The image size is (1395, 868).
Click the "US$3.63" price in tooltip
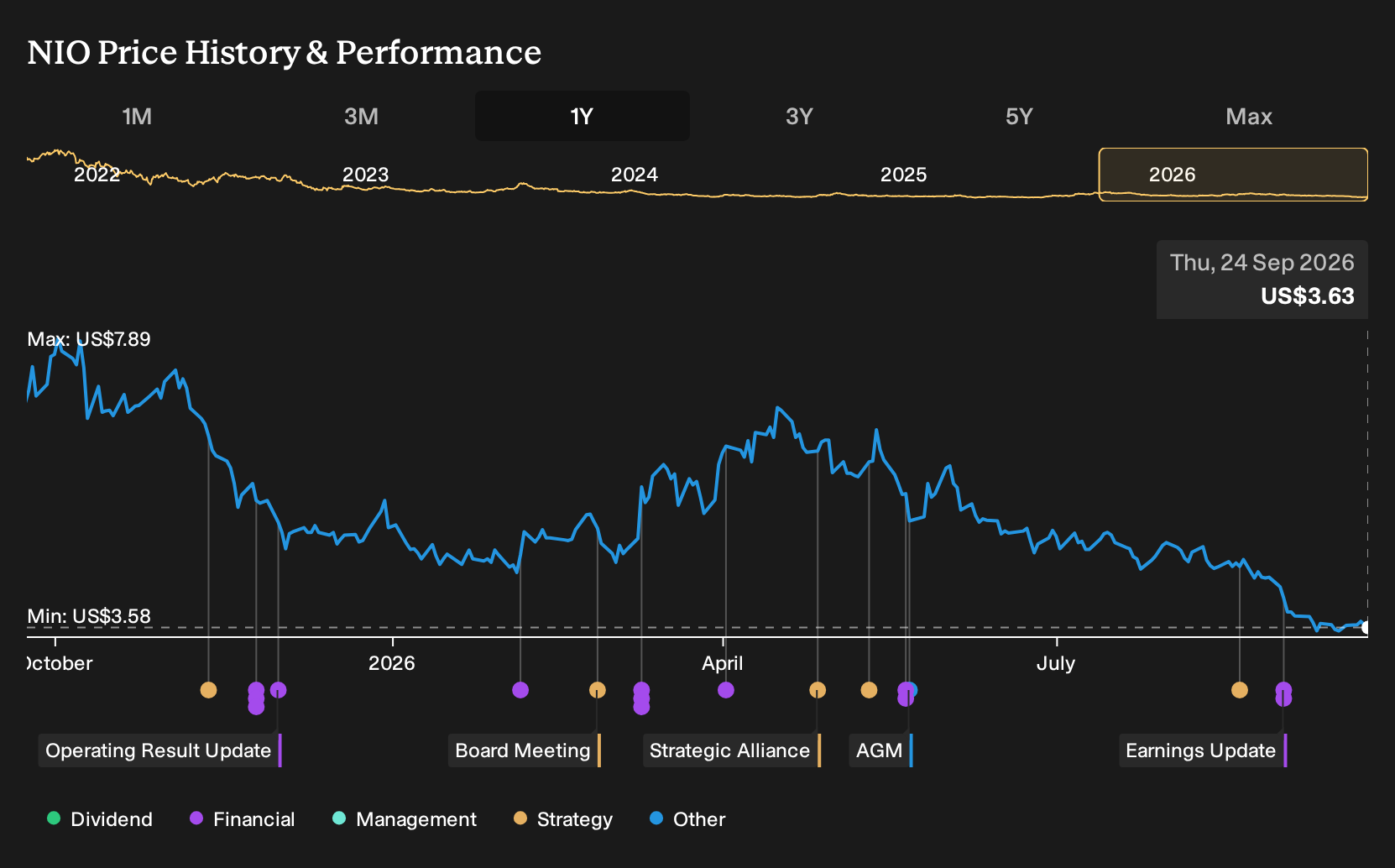click(1308, 295)
